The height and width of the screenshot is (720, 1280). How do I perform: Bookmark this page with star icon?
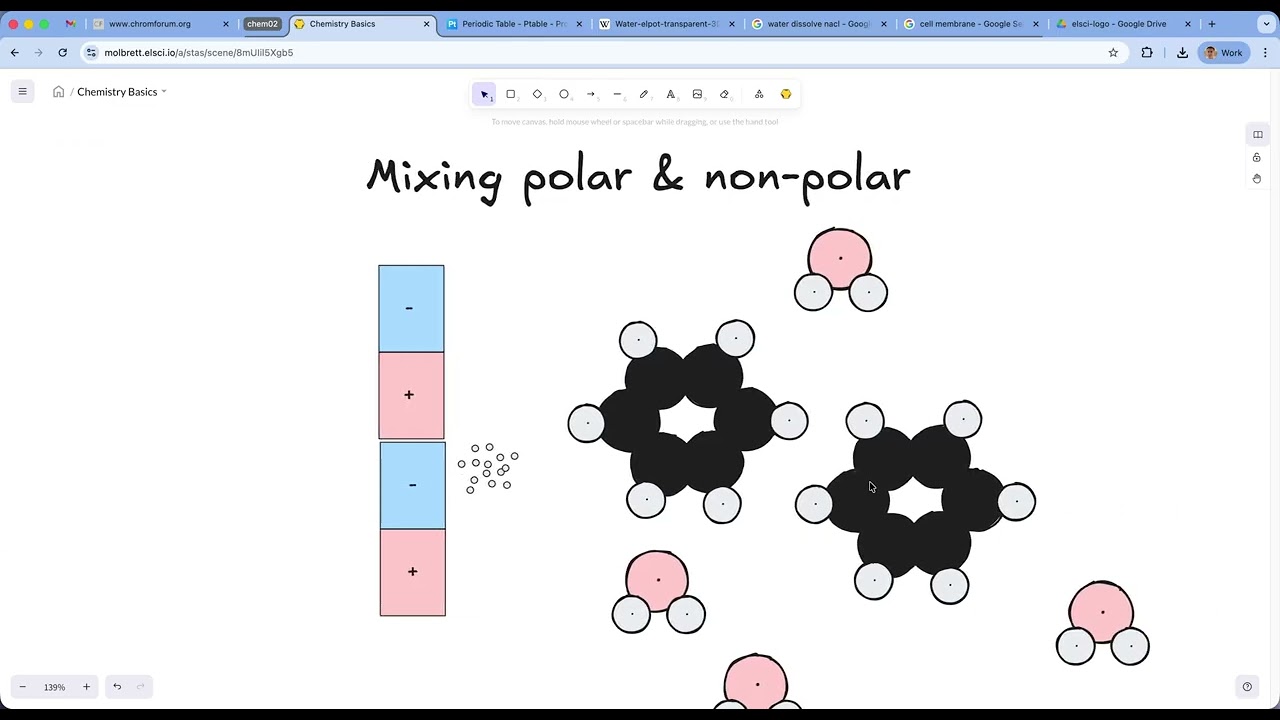point(1113,53)
